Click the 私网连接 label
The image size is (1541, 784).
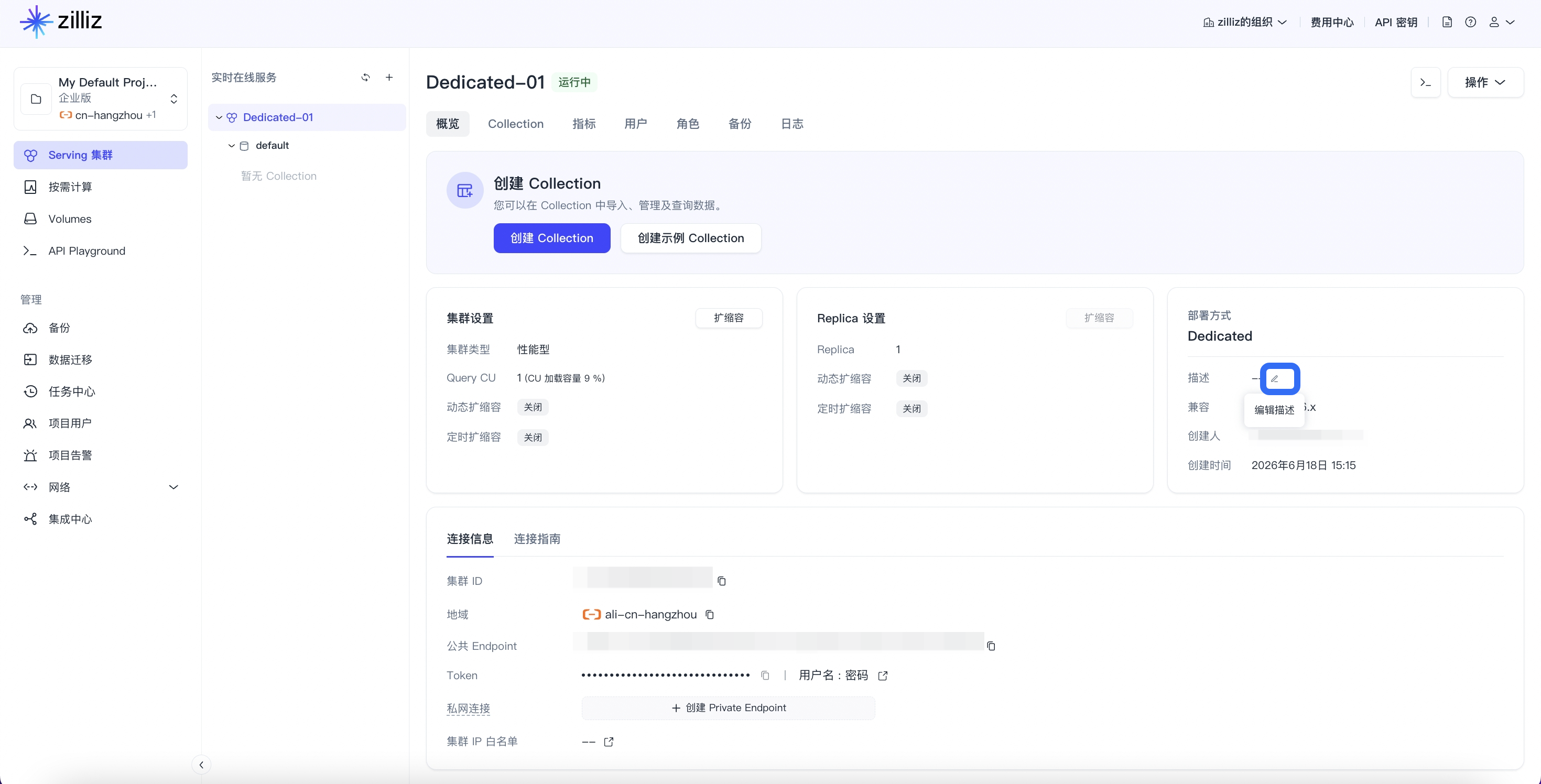469,709
